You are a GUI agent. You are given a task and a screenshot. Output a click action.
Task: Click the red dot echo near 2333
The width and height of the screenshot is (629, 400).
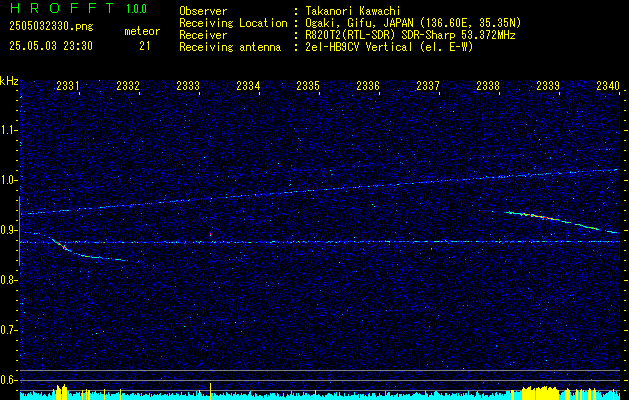click(x=210, y=234)
